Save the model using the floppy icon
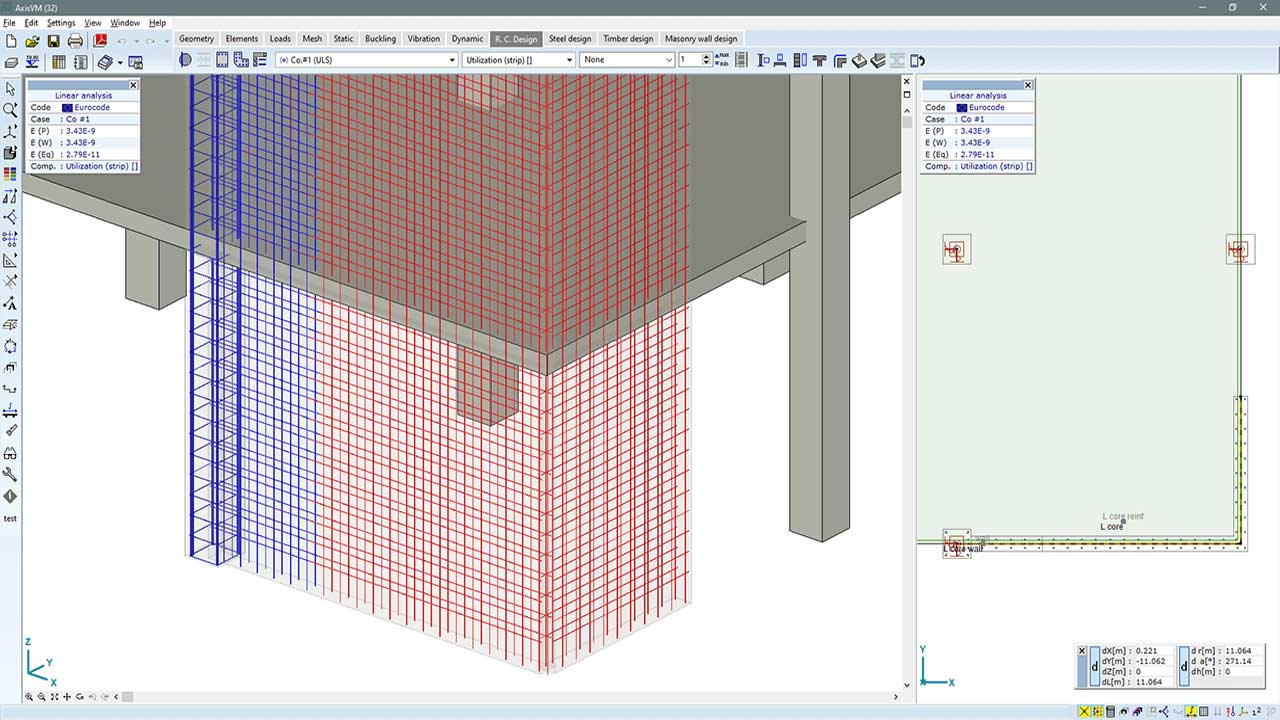Screen dimensions: 1280x720 coord(53,41)
